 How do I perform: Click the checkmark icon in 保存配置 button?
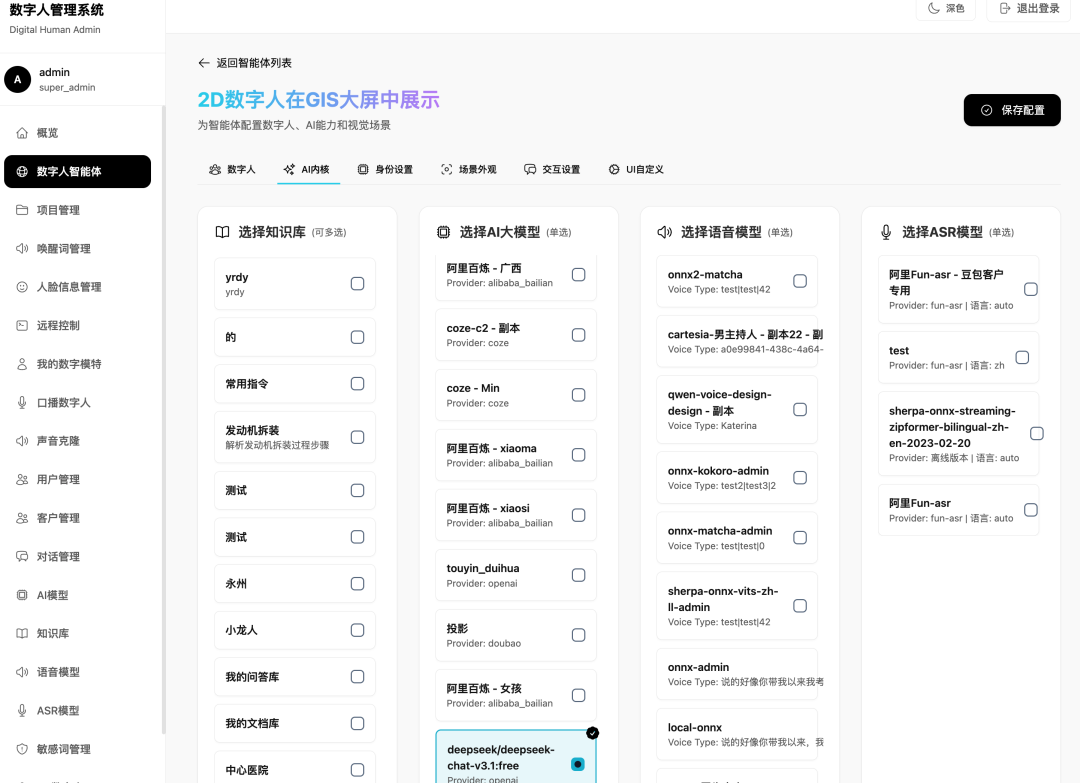click(x=986, y=110)
